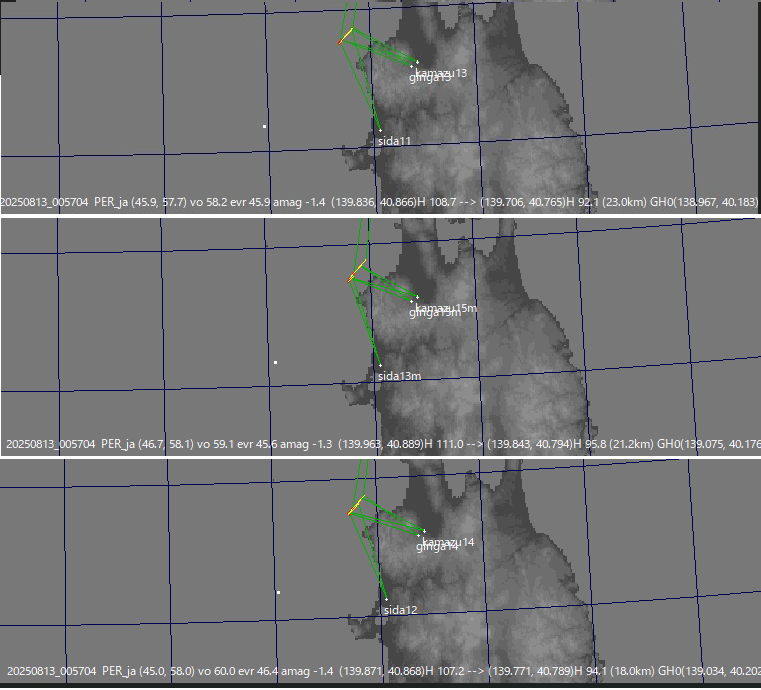
Task: Click the white sea marker left of sida13m
Action: click(276, 362)
